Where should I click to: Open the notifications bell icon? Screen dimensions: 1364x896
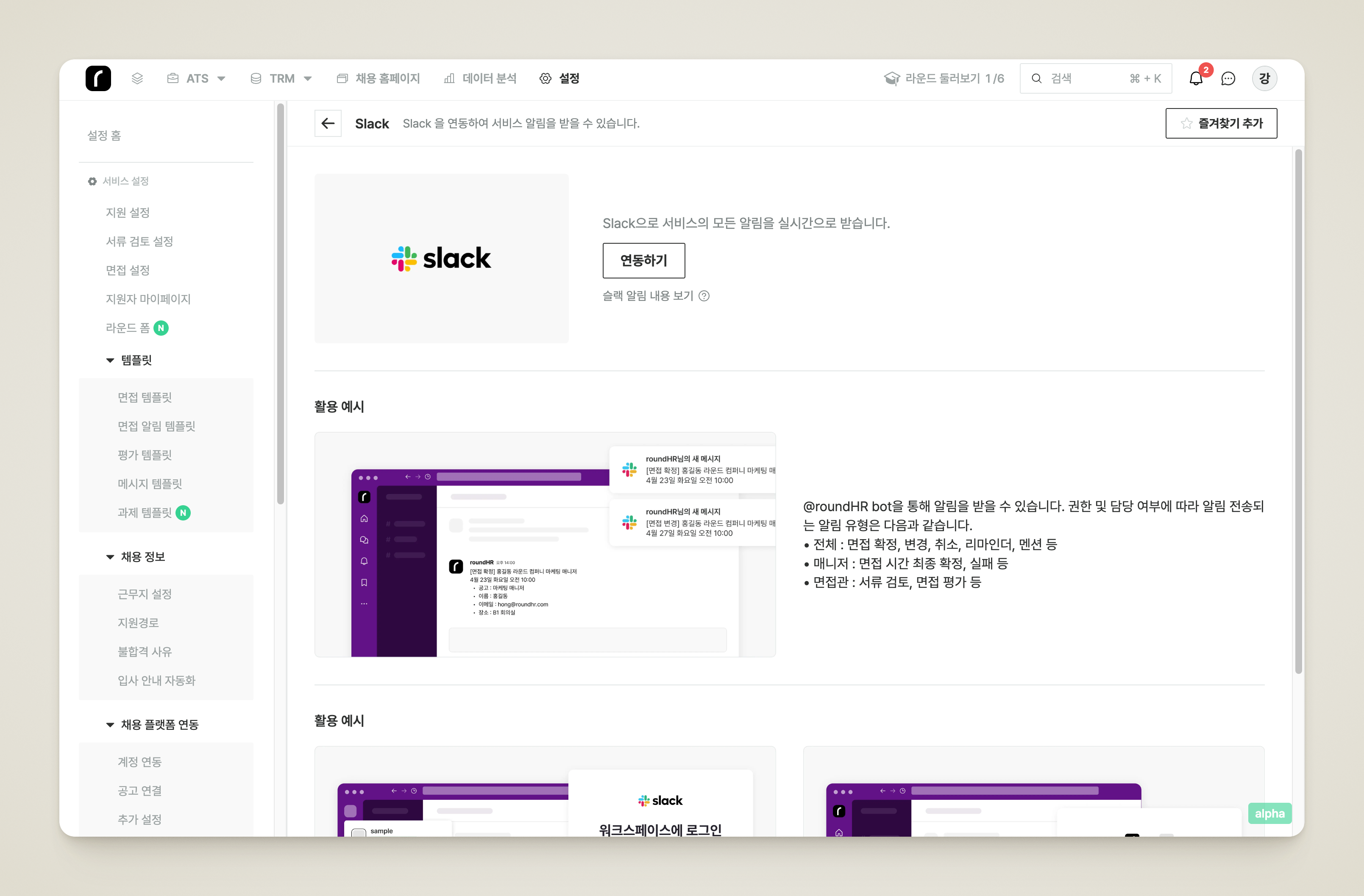click(x=1195, y=78)
